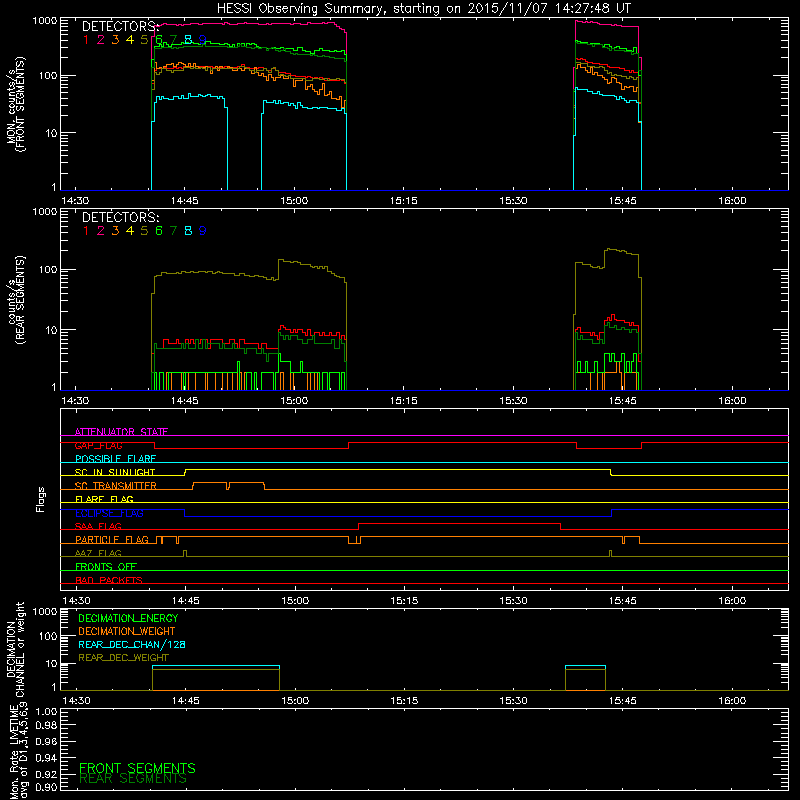The width and height of the screenshot is (800, 800).
Task: Select detector 1 legend number in rear panel
Action: (86, 231)
